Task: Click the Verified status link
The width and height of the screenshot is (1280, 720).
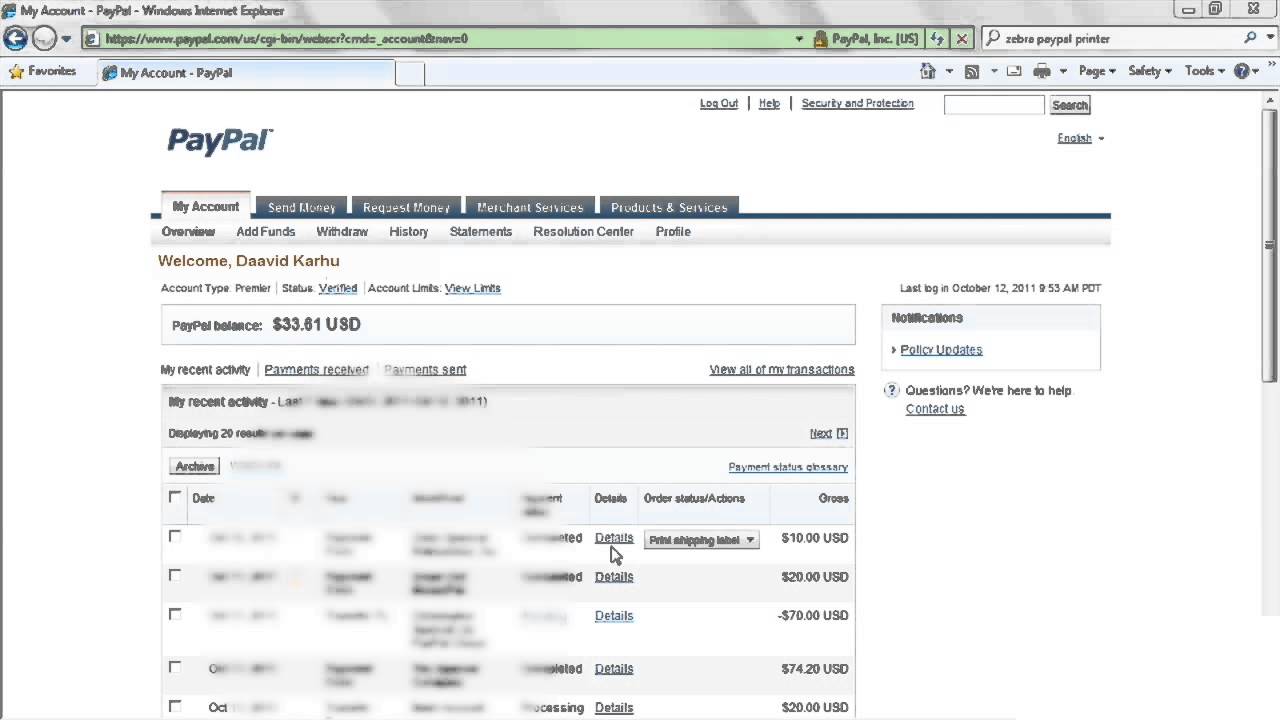Action: (338, 288)
